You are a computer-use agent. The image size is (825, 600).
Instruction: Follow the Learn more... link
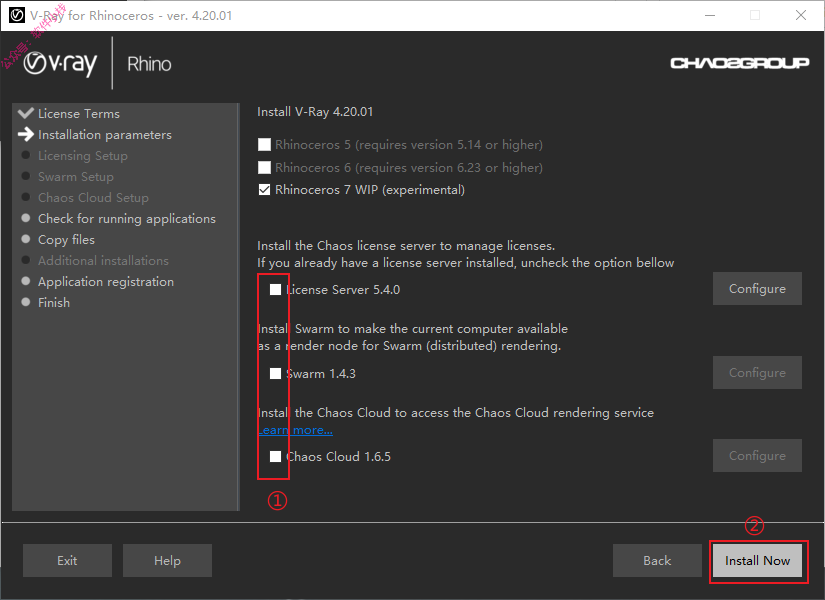295,430
